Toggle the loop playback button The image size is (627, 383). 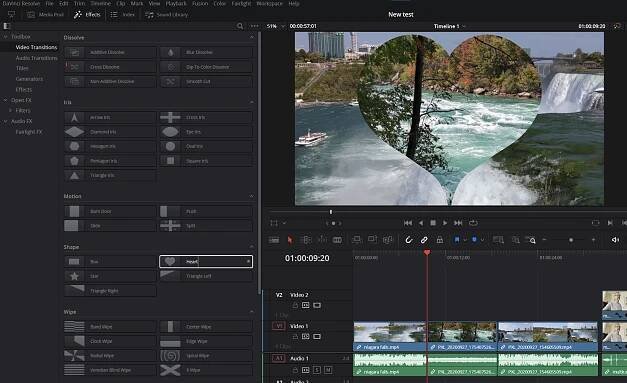tap(473, 223)
